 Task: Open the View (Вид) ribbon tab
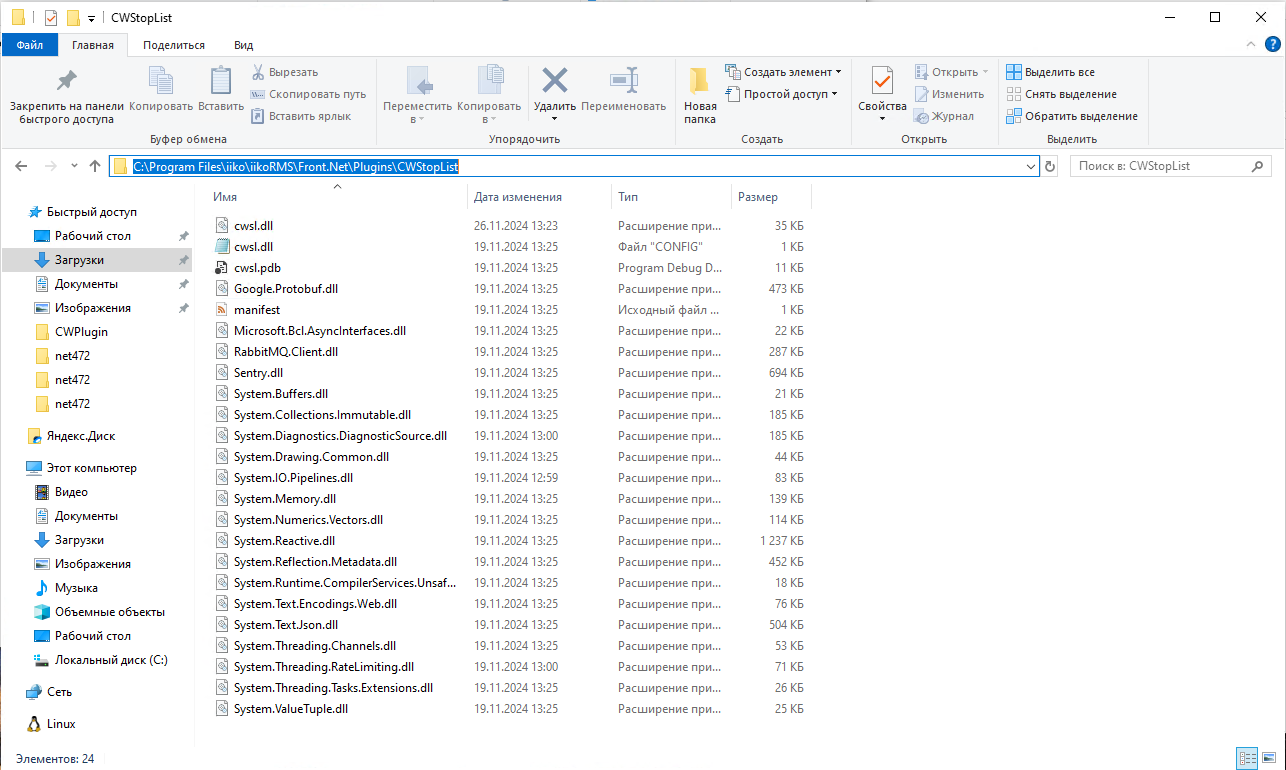point(243,45)
